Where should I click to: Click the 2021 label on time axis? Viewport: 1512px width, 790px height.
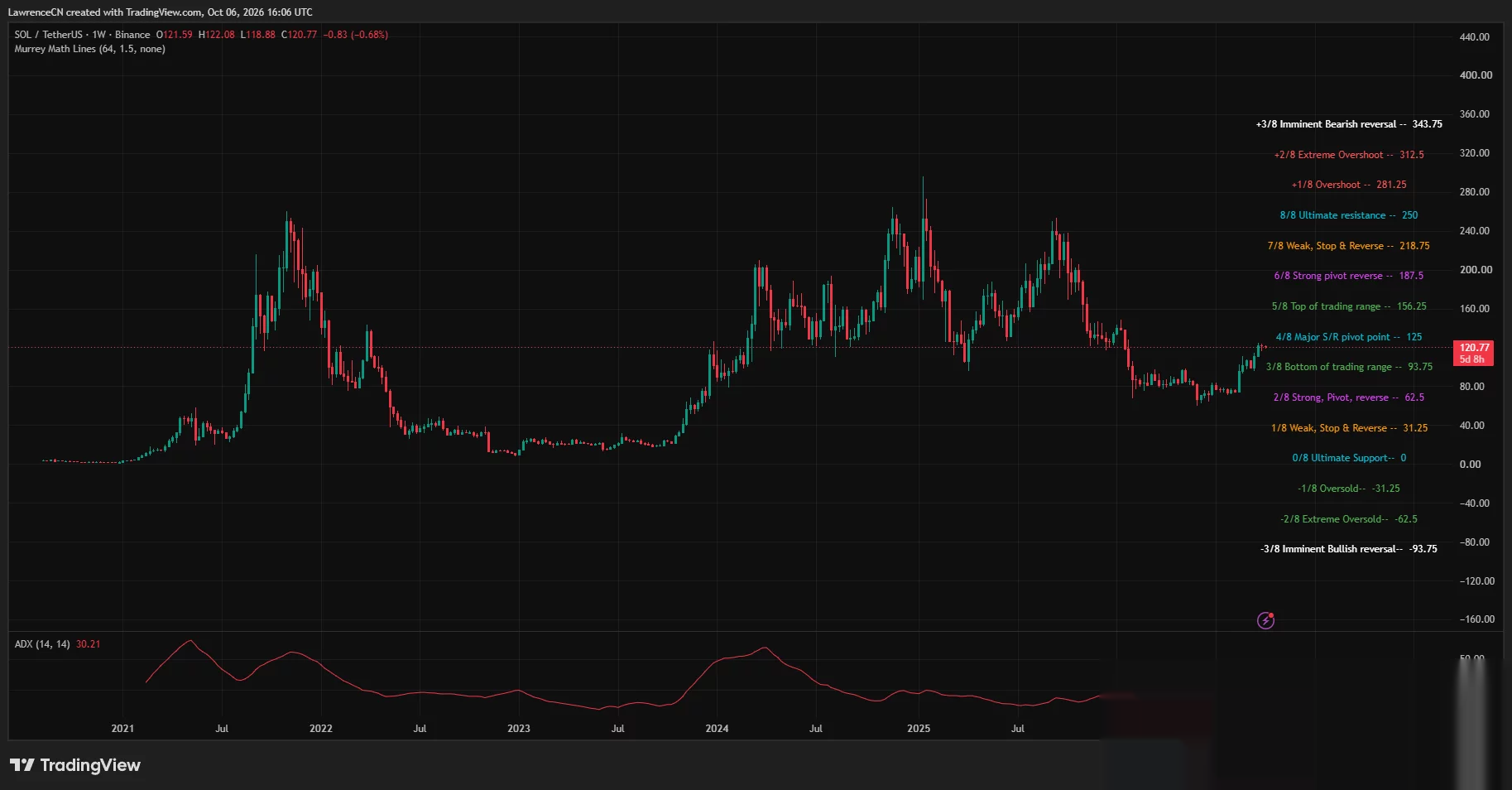pos(122,729)
